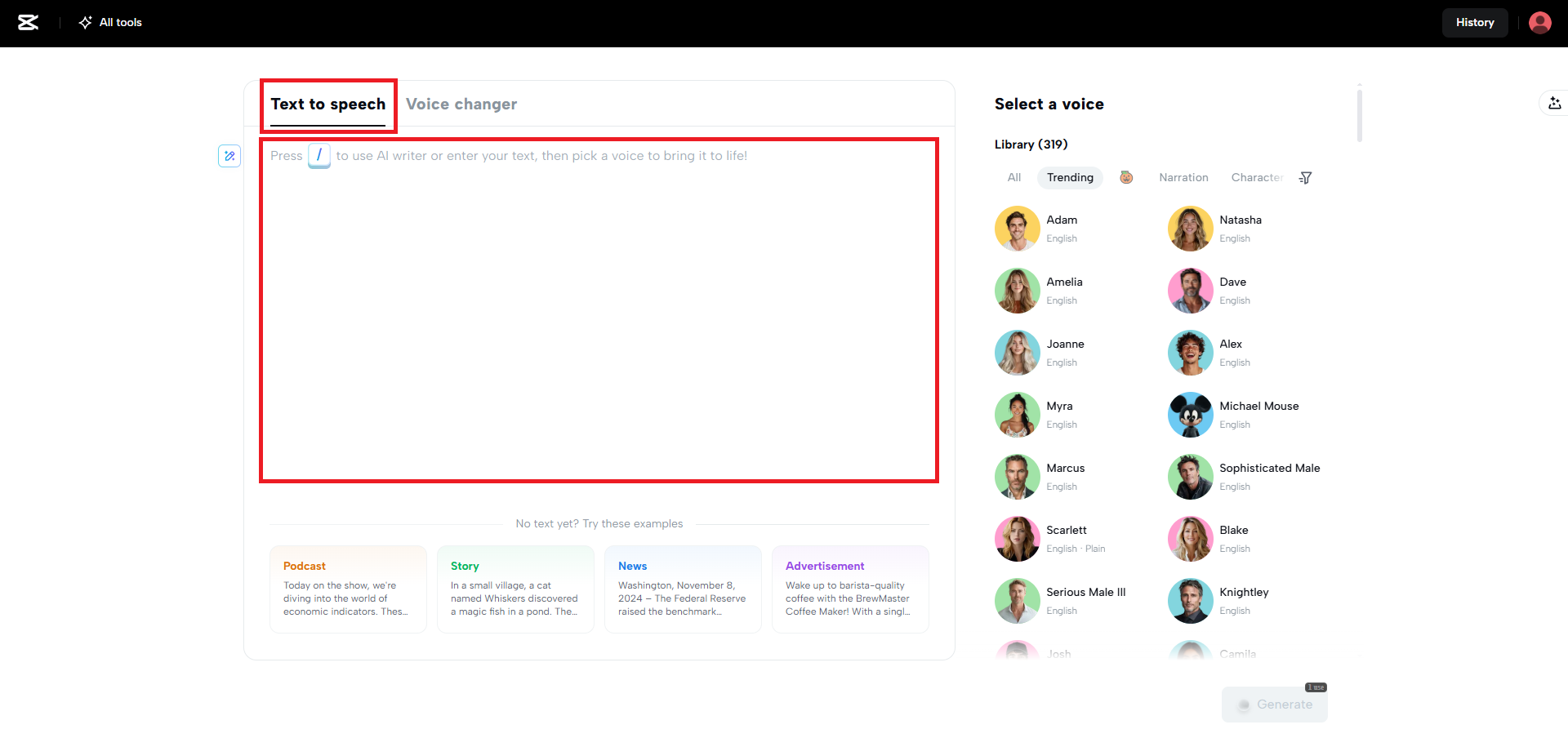The height and width of the screenshot is (747, 1568).
Task: Click inside the text input area
Action: tap(599, 310)
